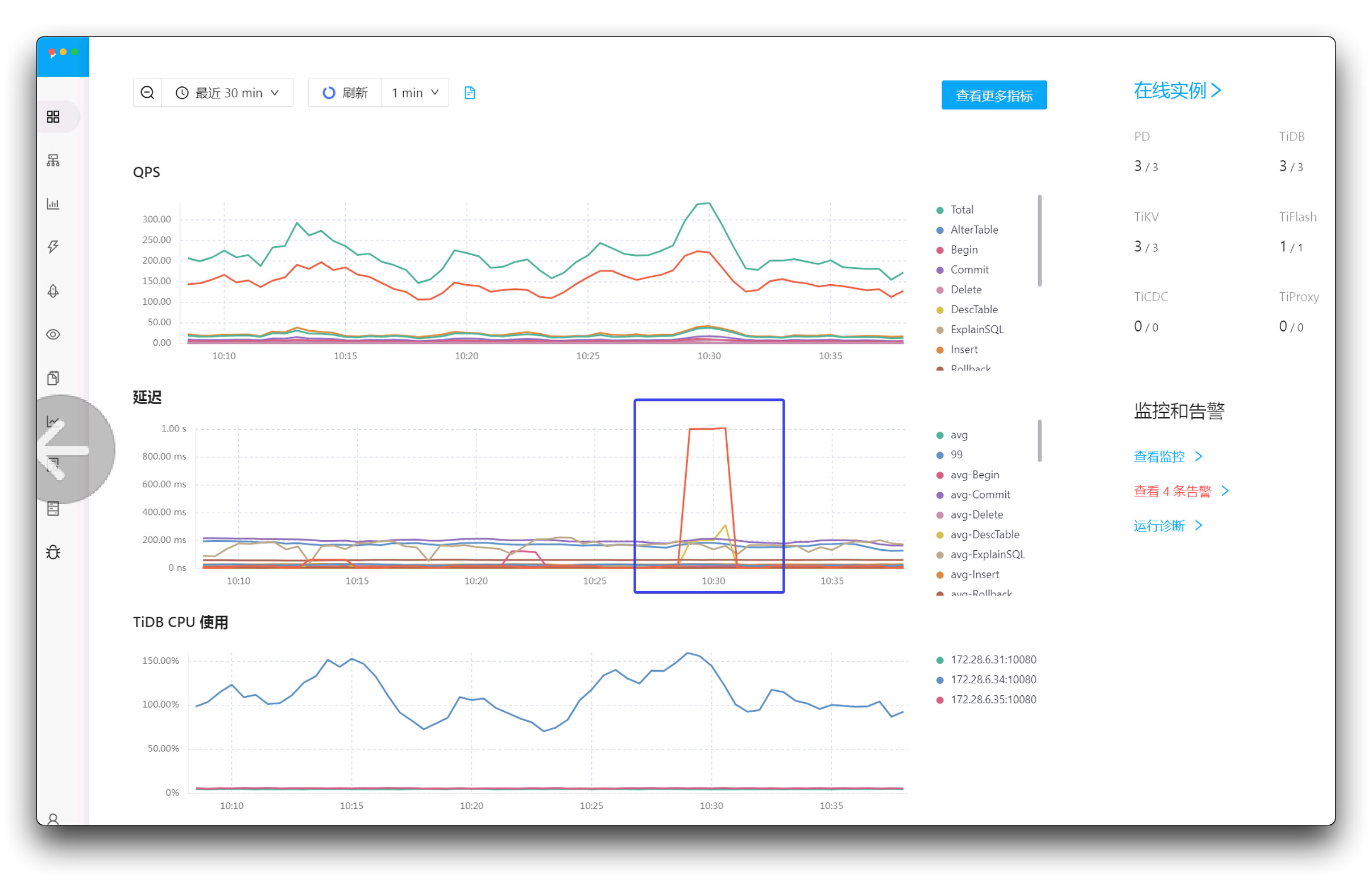Toggle 172.28.6.34:10080 CPU series
Image resolution: width=1372 pixels, height=880 pixels.
point(993,679)
